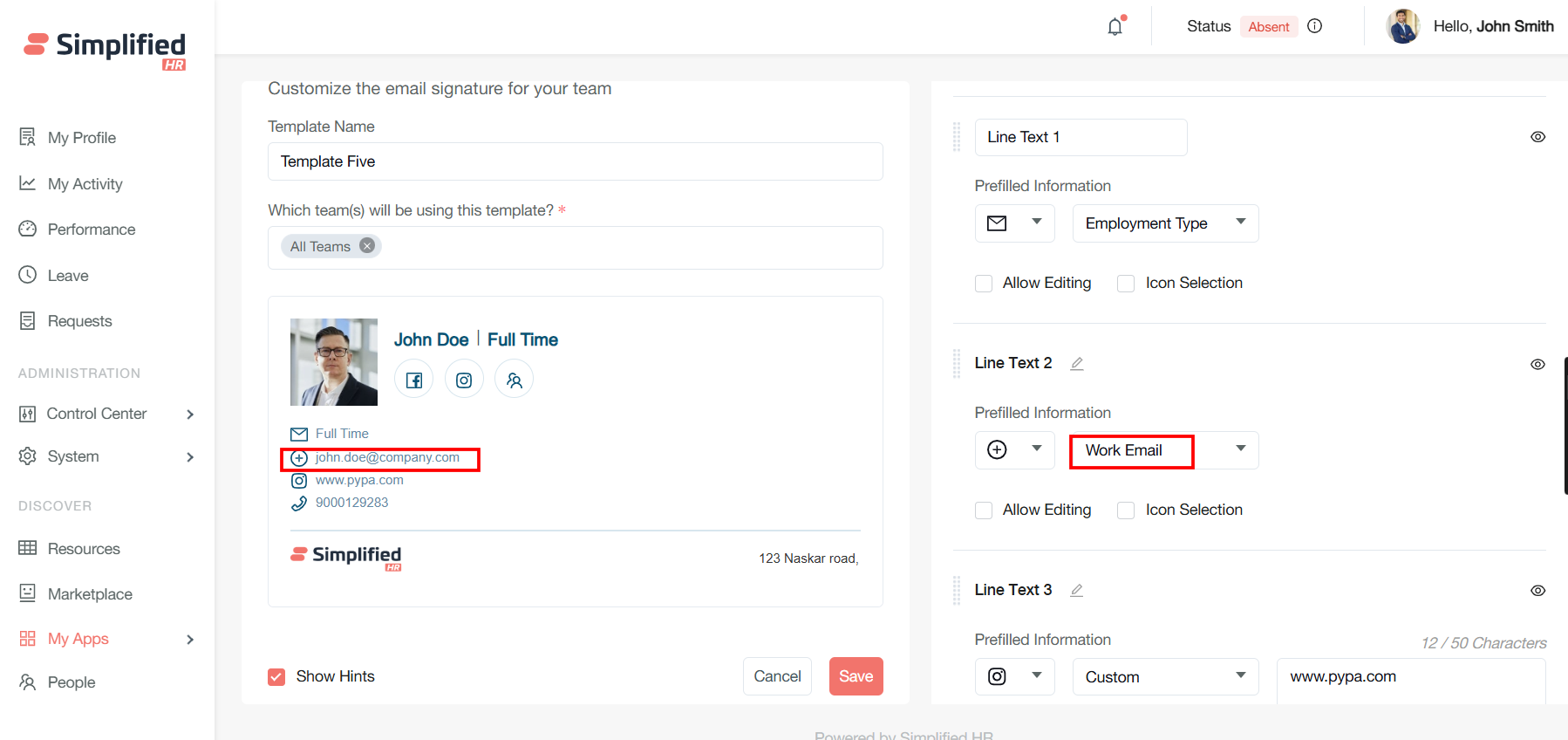Open Employment Type dropdown

tap(1164, 223)
